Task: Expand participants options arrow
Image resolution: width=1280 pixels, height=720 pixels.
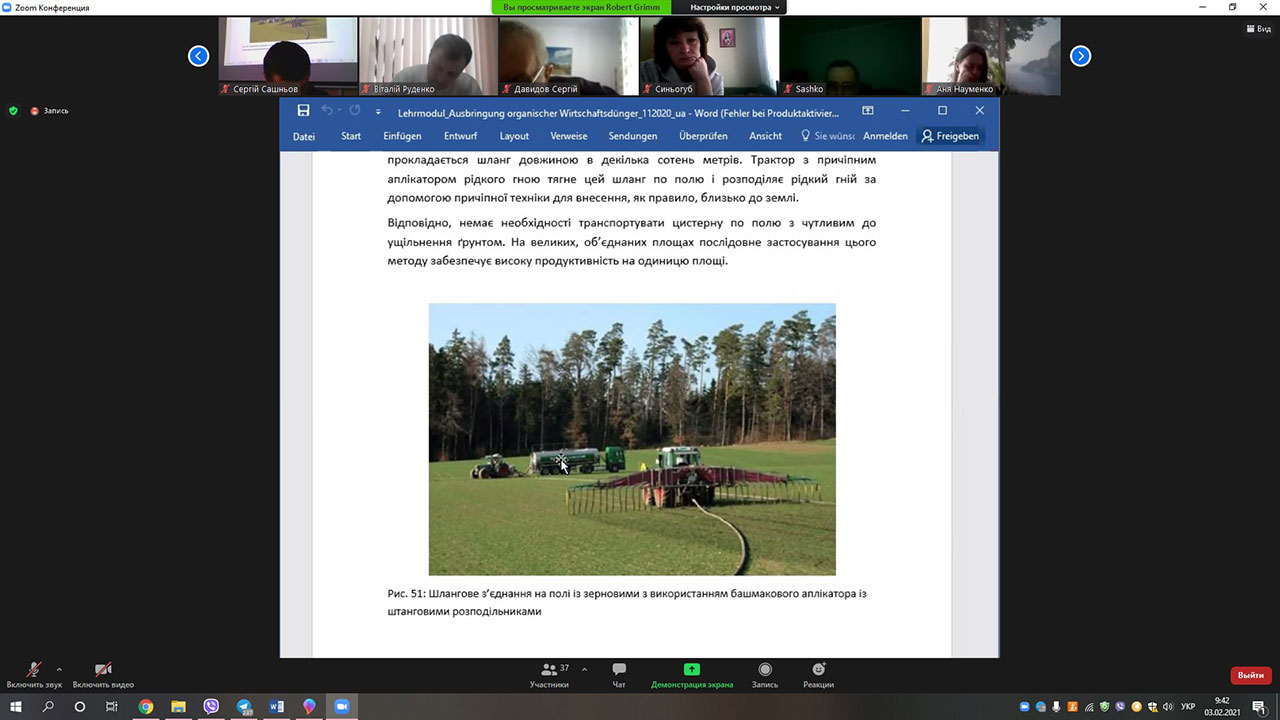Action: tap(584, 669)
